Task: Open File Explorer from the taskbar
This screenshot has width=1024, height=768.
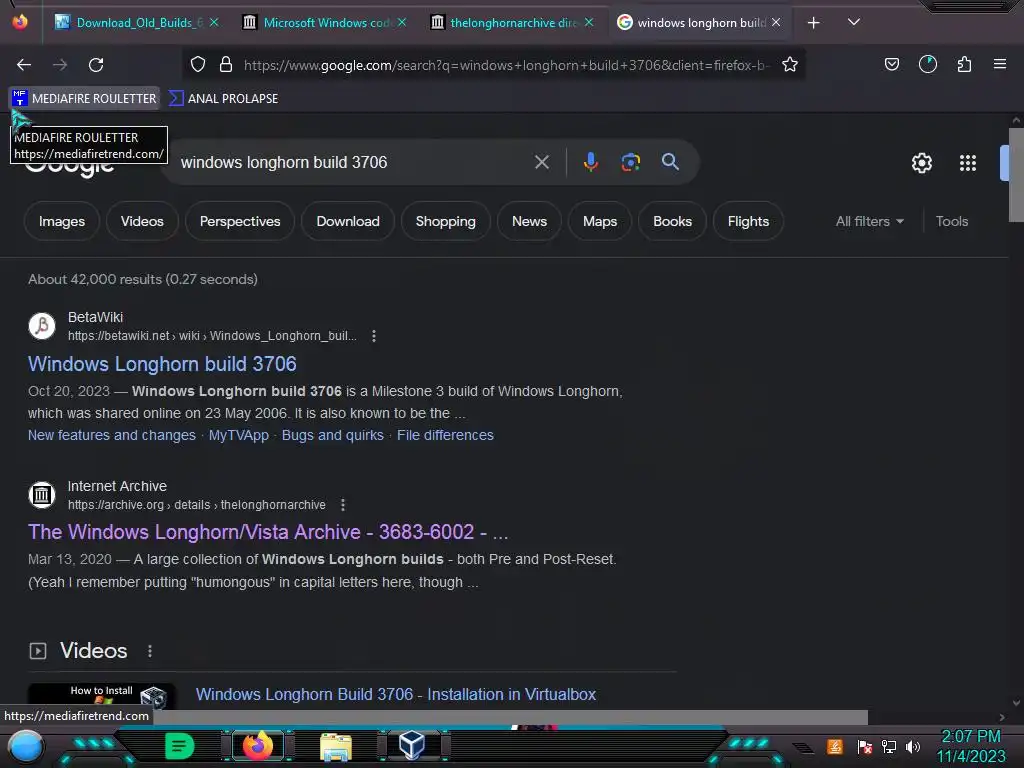Action: pos(336,746)
